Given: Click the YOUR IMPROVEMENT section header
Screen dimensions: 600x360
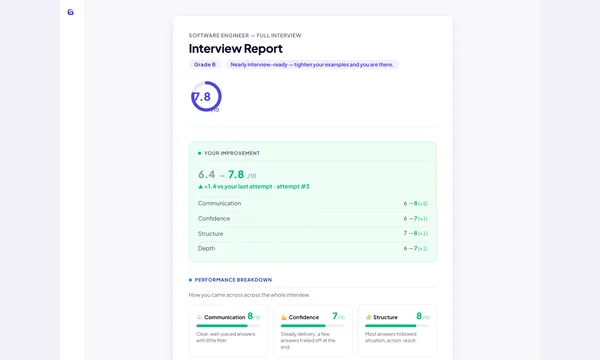Looking at the screenshot, I should tap(232, 153).
